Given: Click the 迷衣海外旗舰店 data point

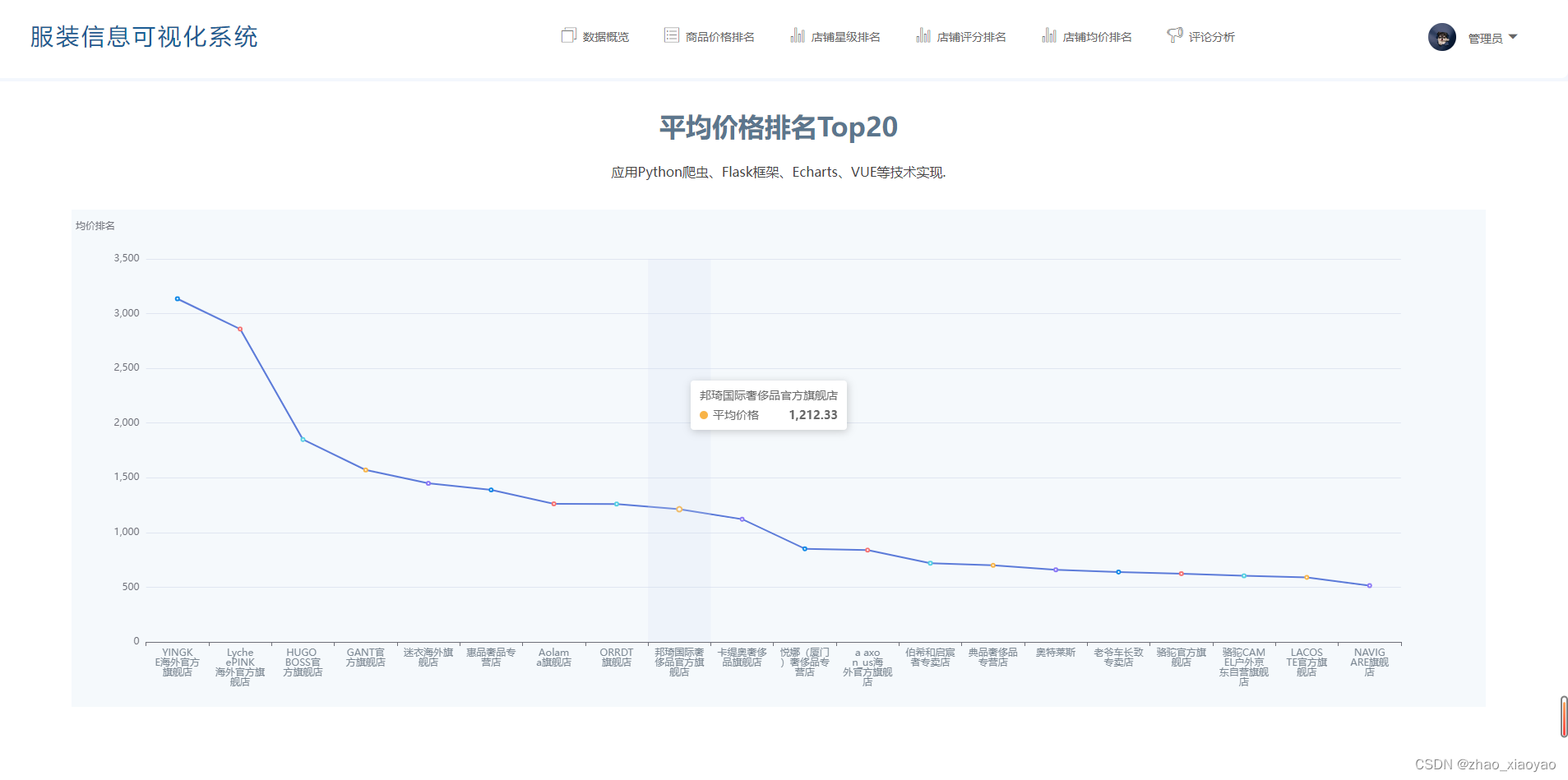Looking at the screenshot, I should pyautogui.click(x=428, y=483).
